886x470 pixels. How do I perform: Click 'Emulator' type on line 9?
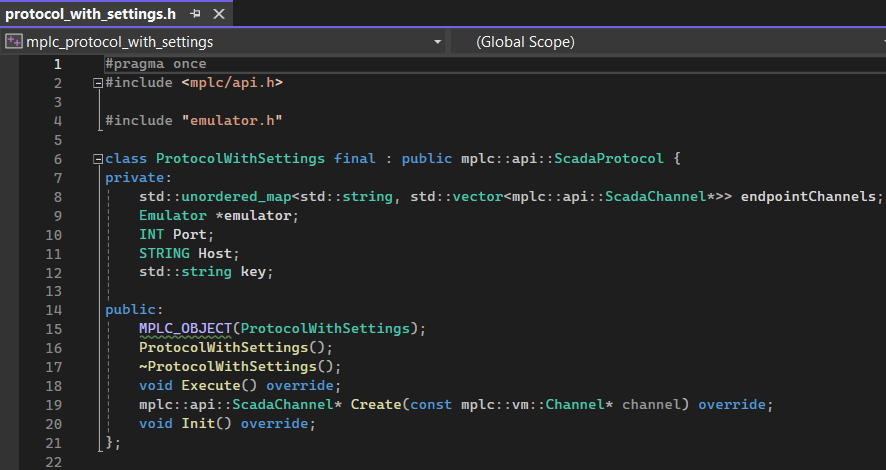173,215
